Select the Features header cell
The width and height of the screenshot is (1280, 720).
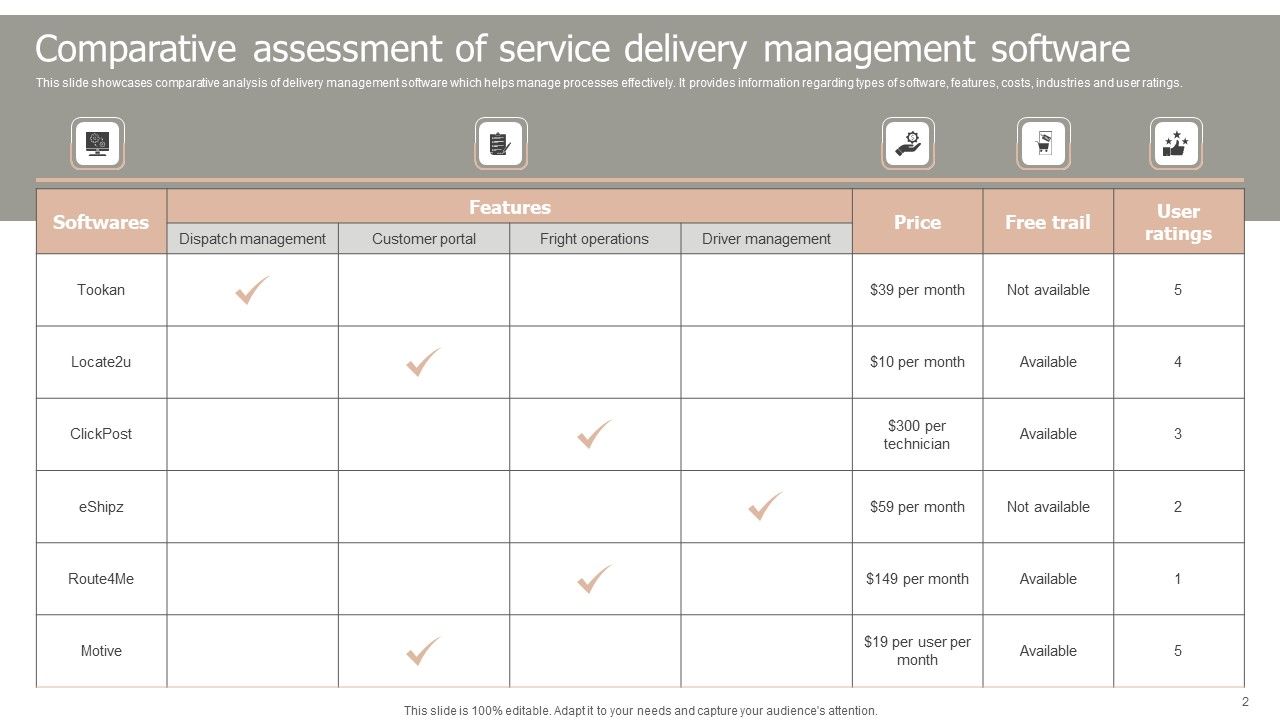[510, 207]
